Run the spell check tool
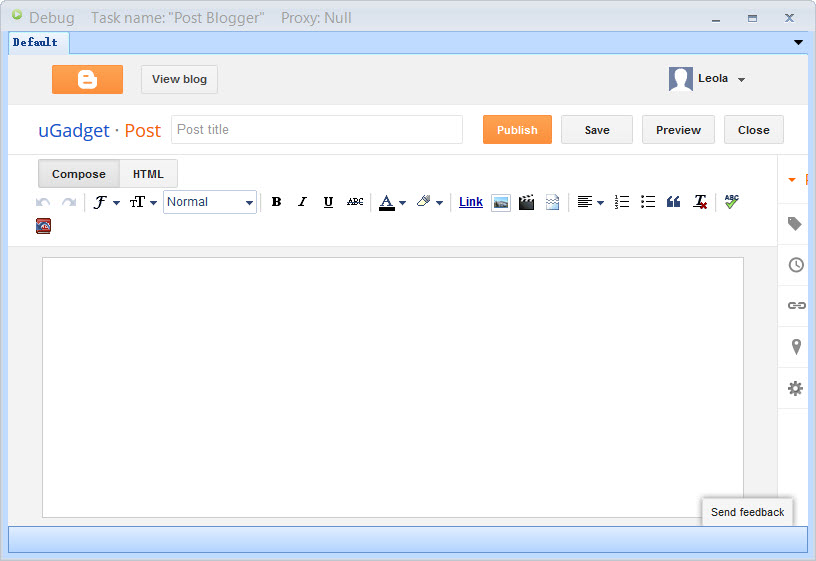This screenshot has width=816, height=561. pos(731,202)
